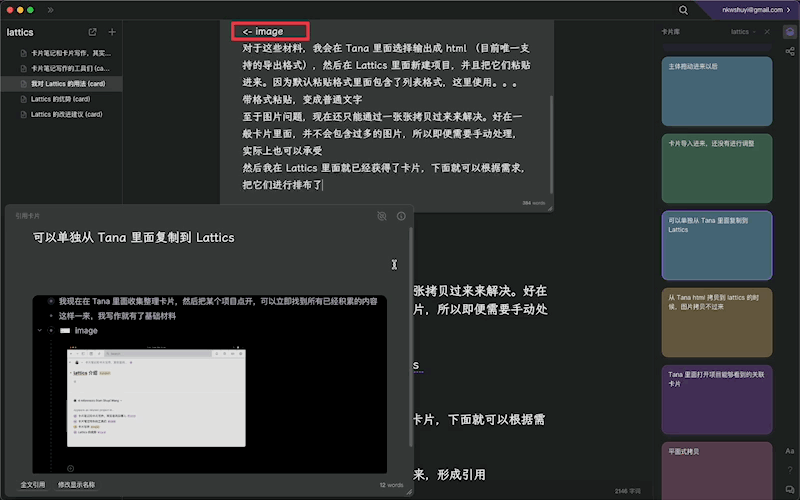Grab the resize handle of 引用卡片 popup

click(409, 492)
